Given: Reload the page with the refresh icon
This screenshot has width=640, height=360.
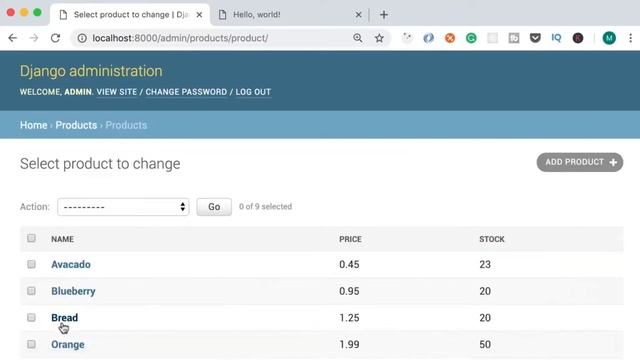Looking at the screenshot, I should [x=56, y=38].
